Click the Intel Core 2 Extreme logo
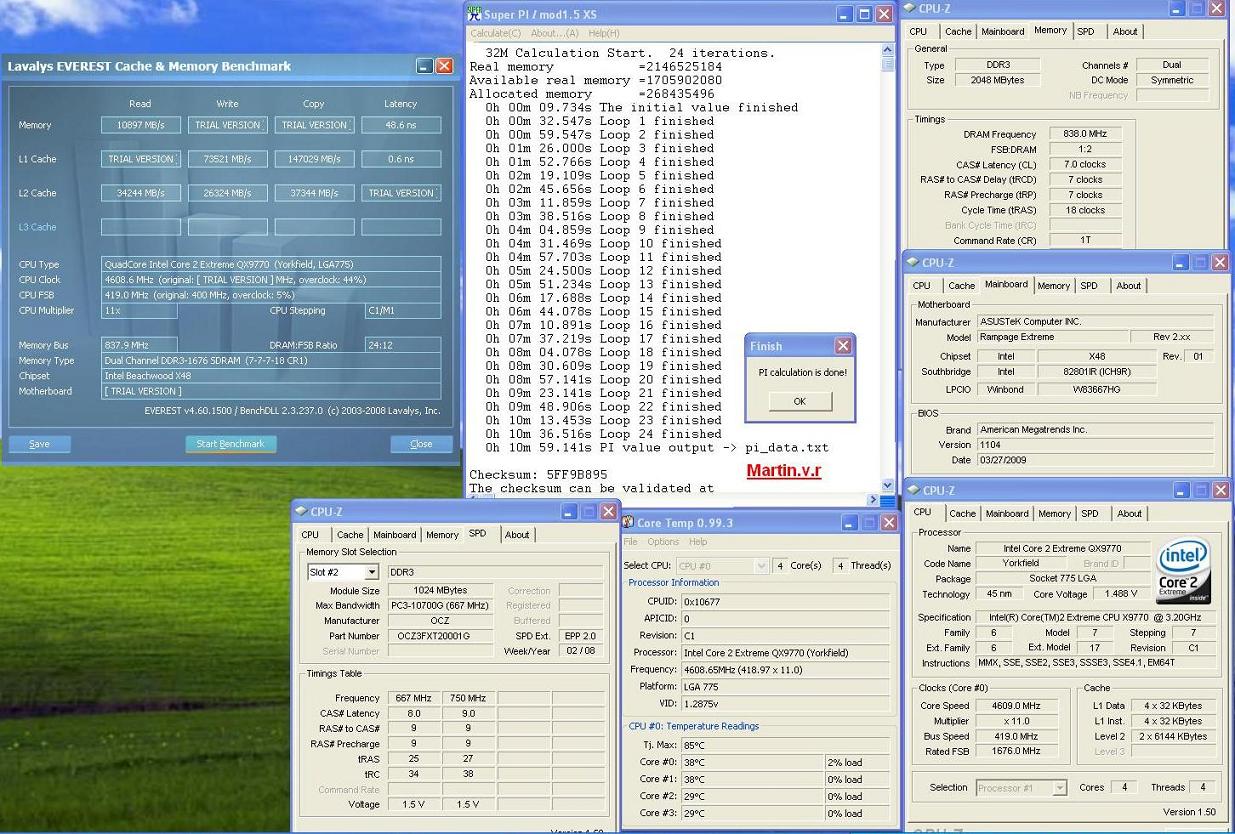The height and width of the screenshot is (834, 1235). [x=1183, y=572]
